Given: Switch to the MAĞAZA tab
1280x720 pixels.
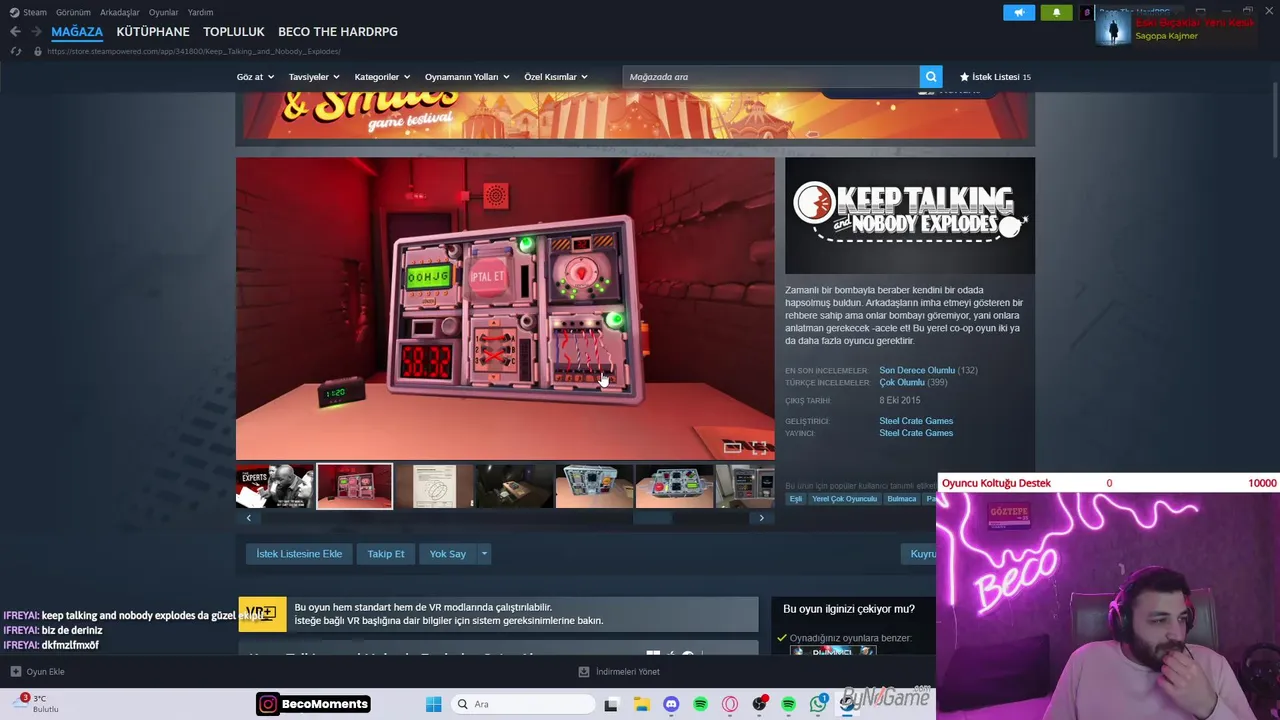Looking at the screenshot, I should [x=77, y=32].
